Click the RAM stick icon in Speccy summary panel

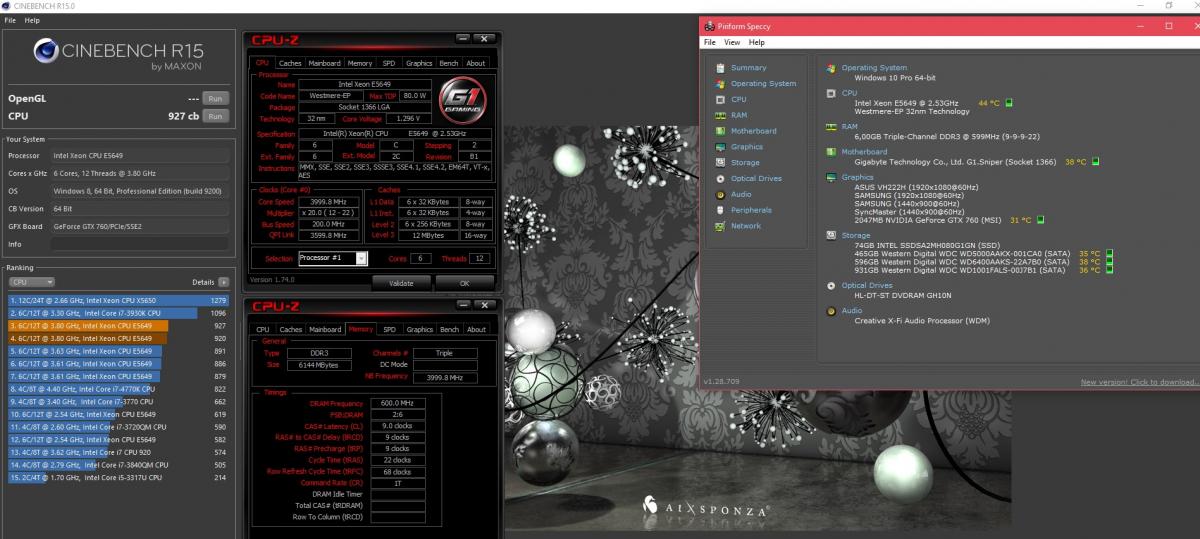click(x=831, y=127)
